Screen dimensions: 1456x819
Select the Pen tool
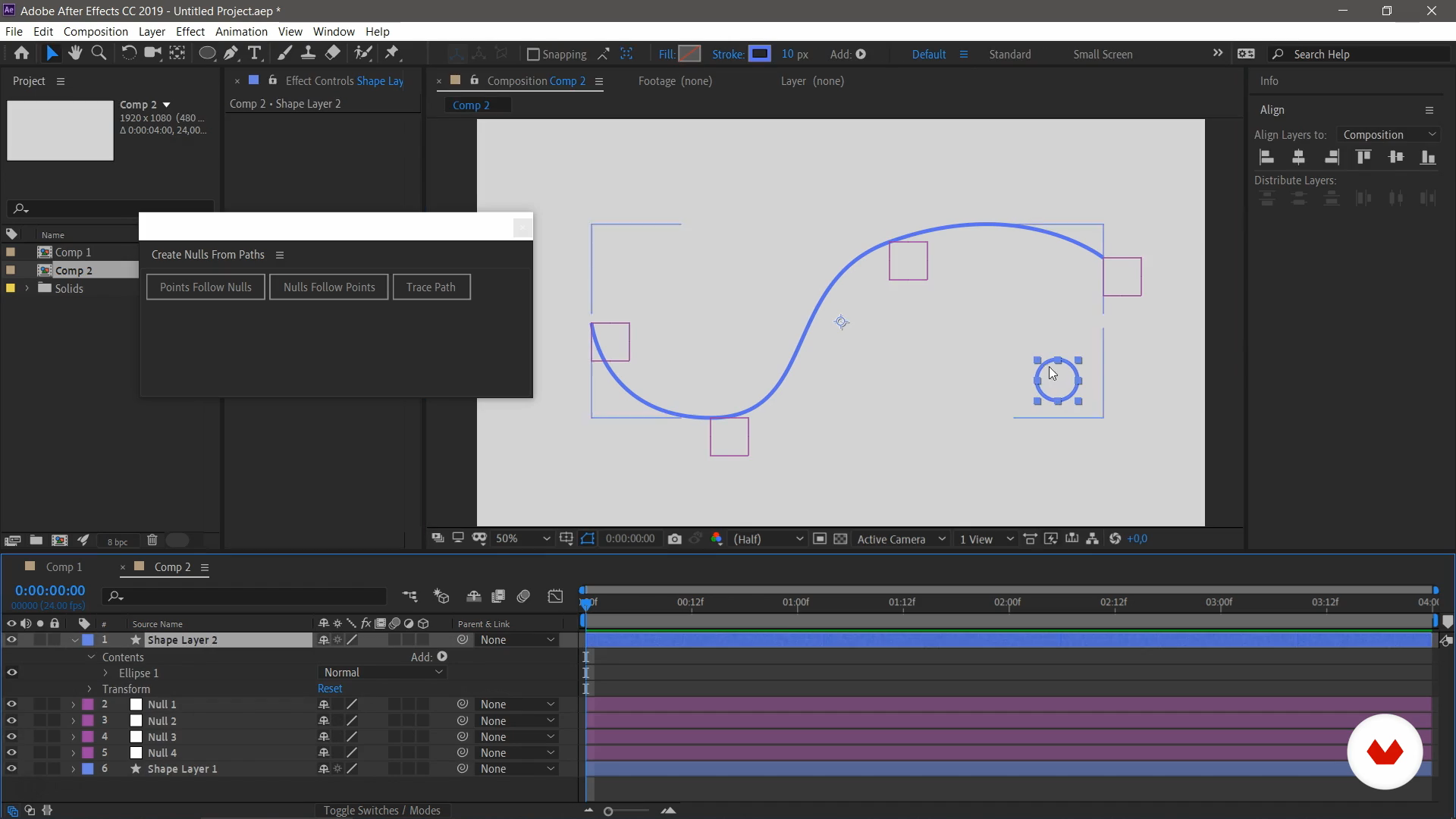point(231,53)
